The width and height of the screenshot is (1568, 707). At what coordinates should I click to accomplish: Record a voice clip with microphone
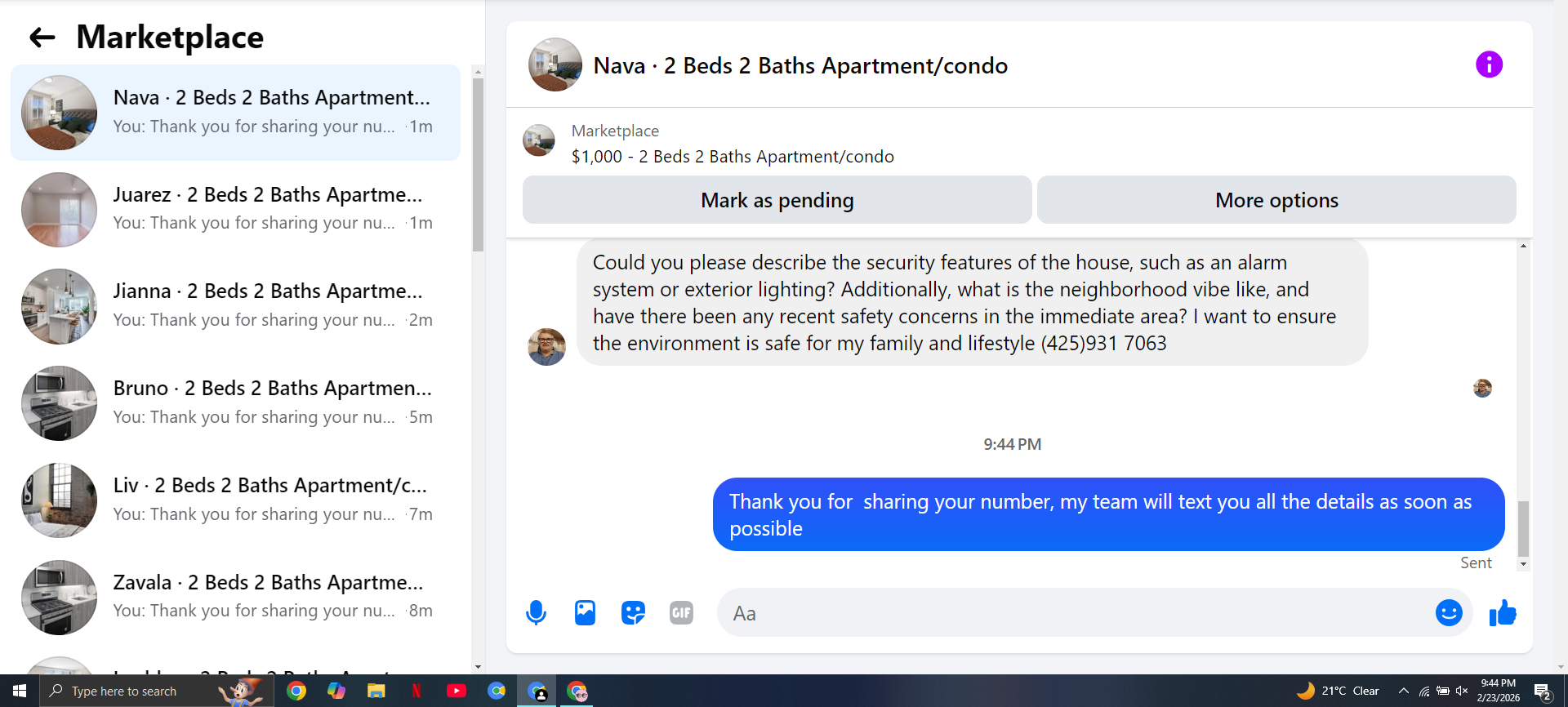coord(536,612)
